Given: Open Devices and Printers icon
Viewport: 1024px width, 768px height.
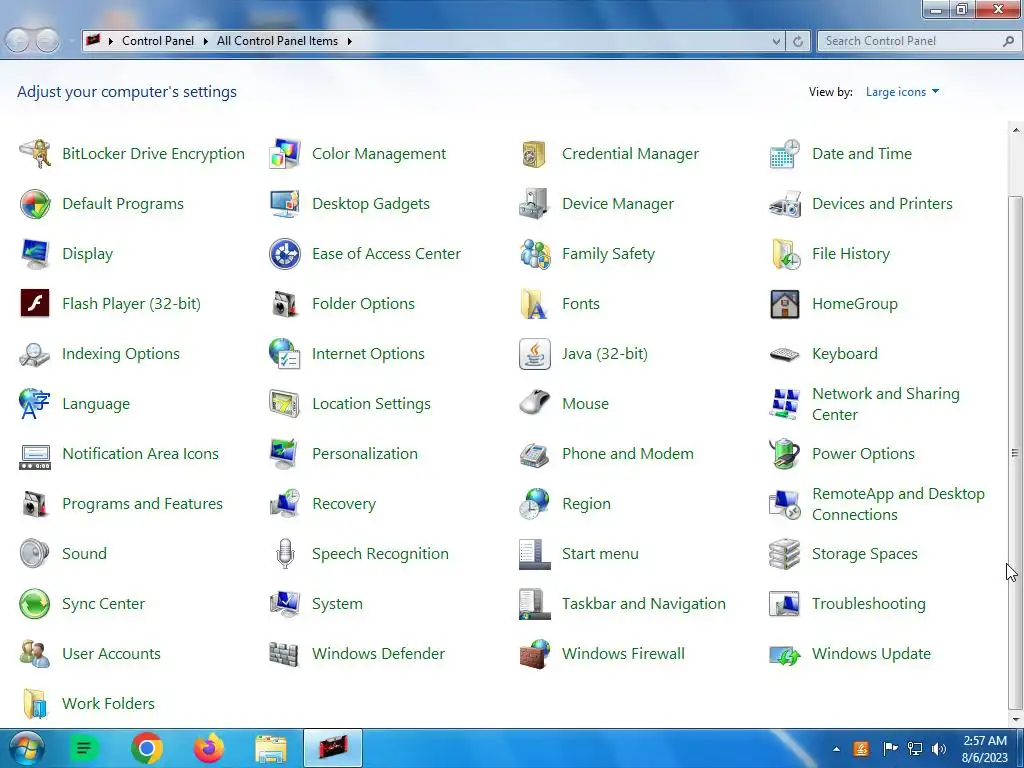Looking at the screenshot, I should 784,204.
